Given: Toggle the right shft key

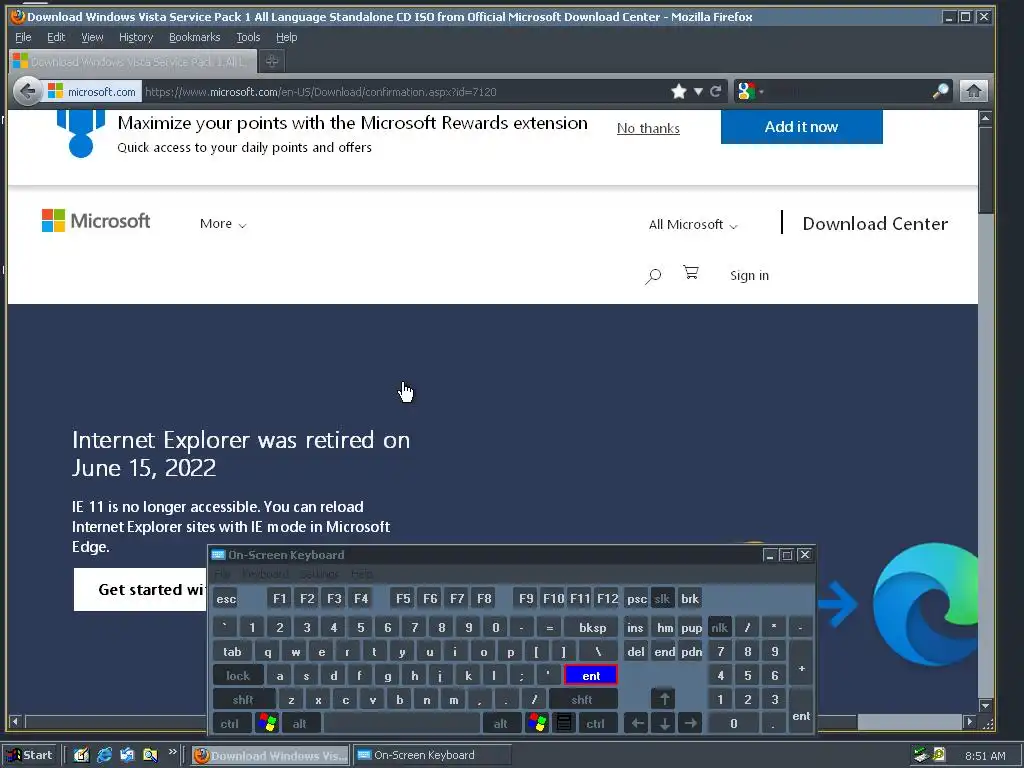Looking at the screenshot, I should (x=582, y=699).
